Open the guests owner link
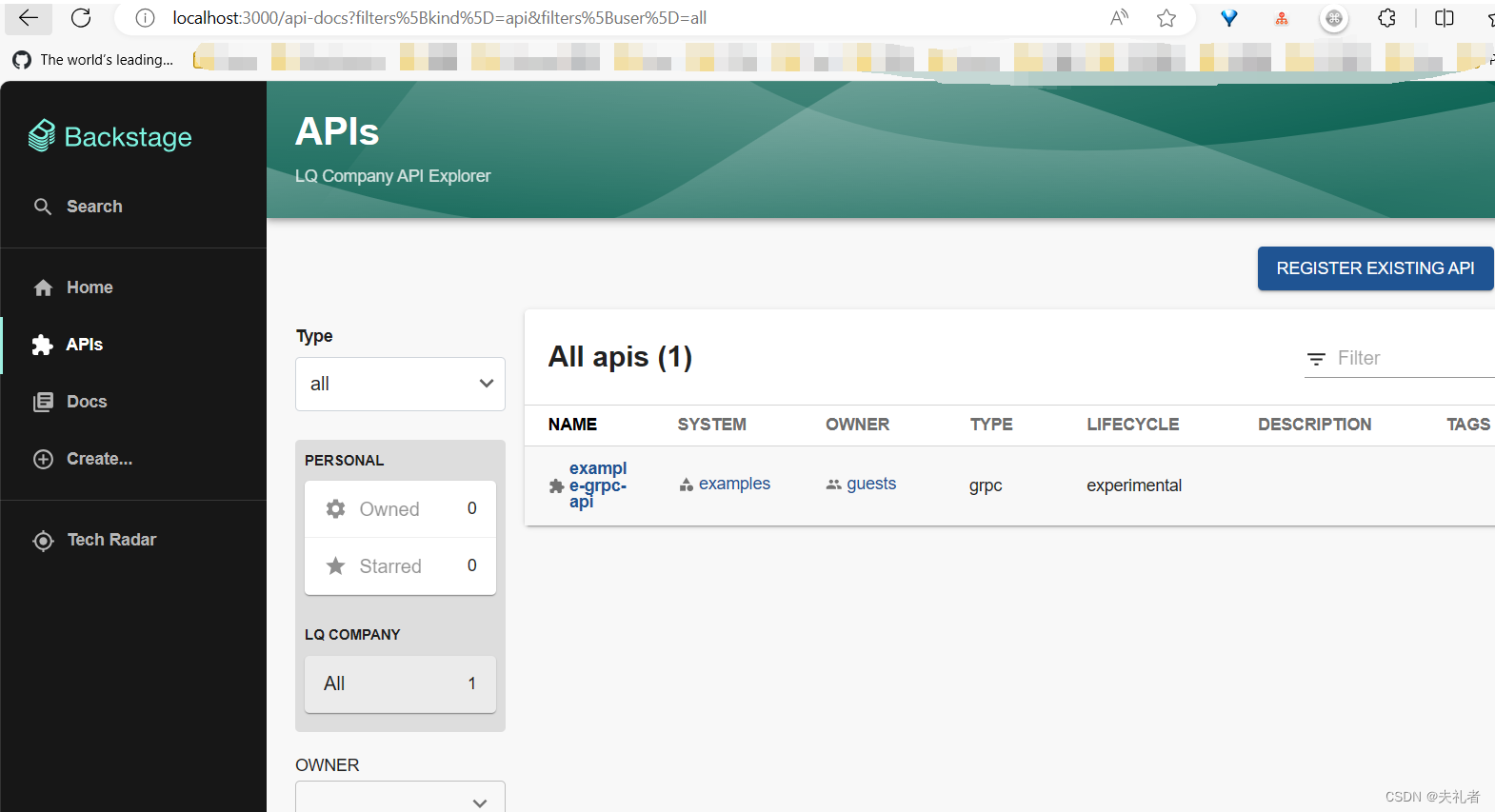 [x=871, y=484]
